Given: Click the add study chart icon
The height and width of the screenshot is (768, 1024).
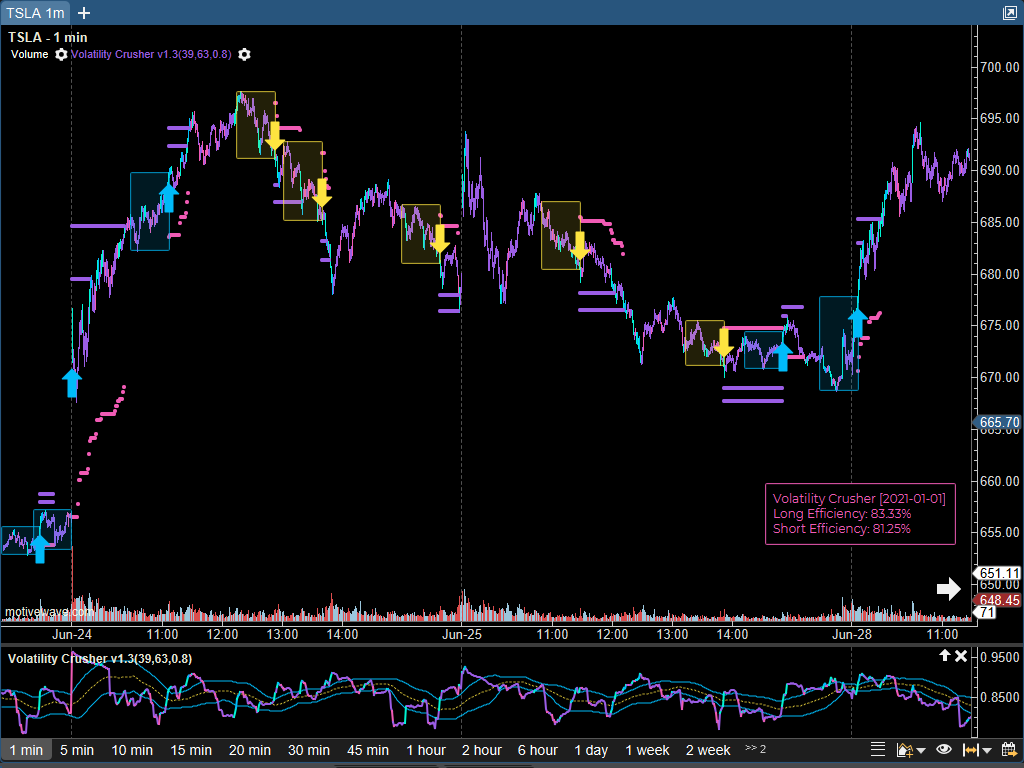Looking at the screenshot, I should (904, 750).
